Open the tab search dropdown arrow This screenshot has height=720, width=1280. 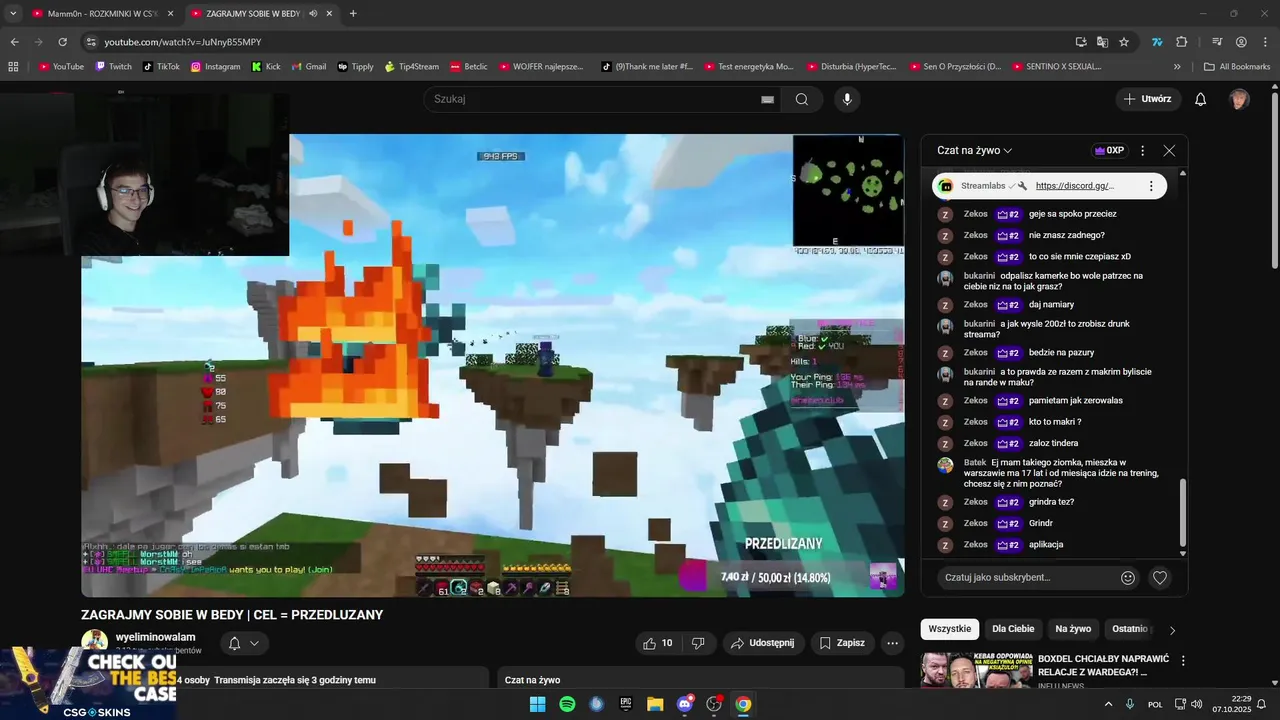pyautogui.click(x=13, y=14)
